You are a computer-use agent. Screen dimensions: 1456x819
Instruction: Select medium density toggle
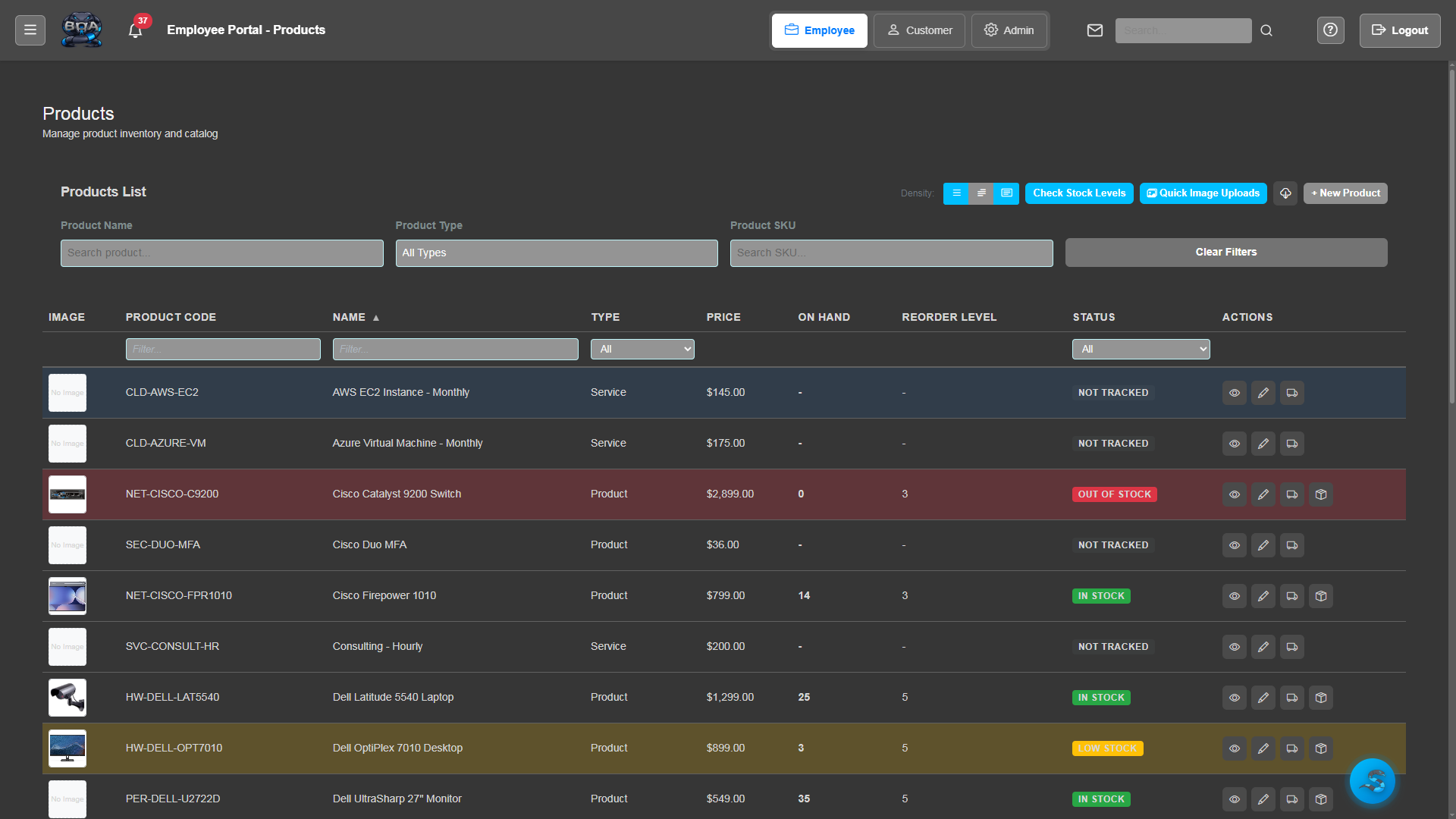coord(981,193)
